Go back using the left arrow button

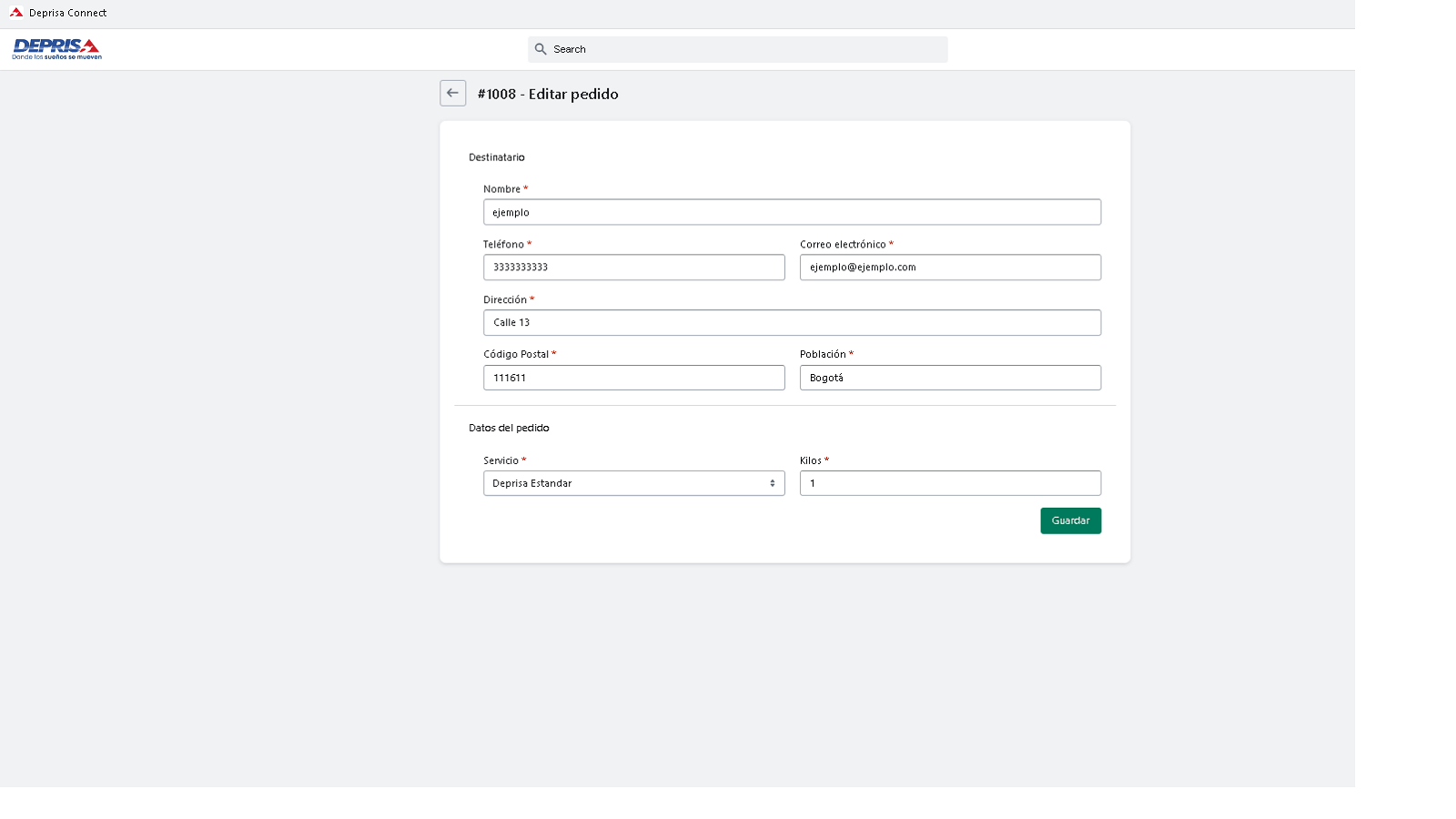452,93
